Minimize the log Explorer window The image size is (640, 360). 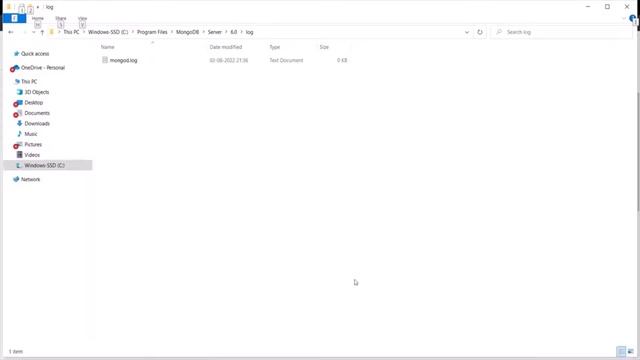coord(588,7)
